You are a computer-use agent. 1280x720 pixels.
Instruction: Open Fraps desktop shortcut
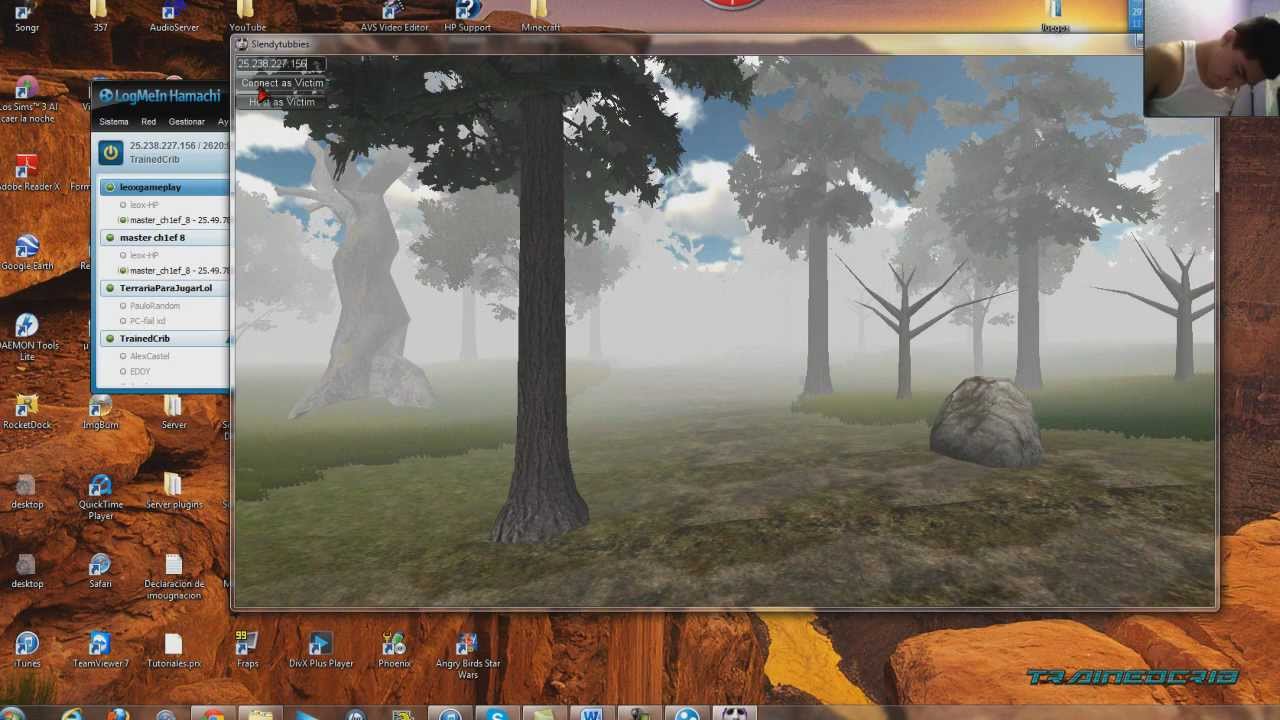(x=247, y=649)
